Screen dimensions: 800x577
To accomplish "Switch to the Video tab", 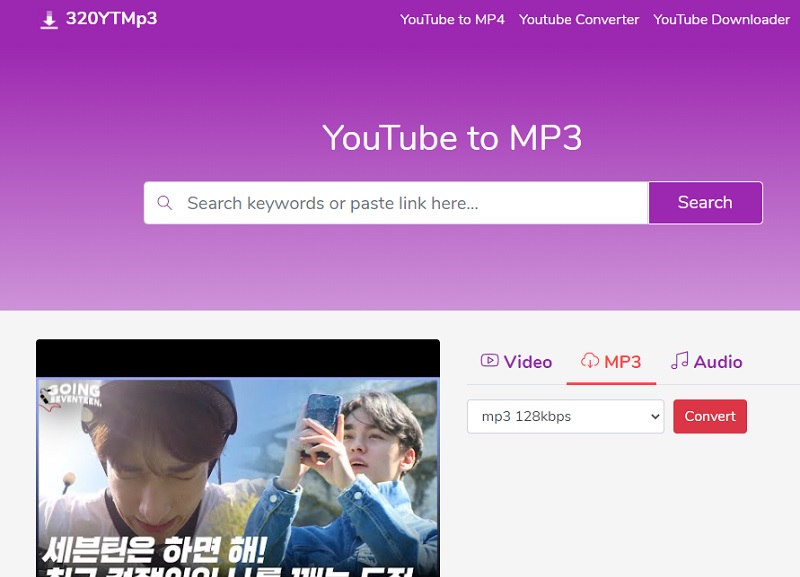I will (x=516, y=362).
